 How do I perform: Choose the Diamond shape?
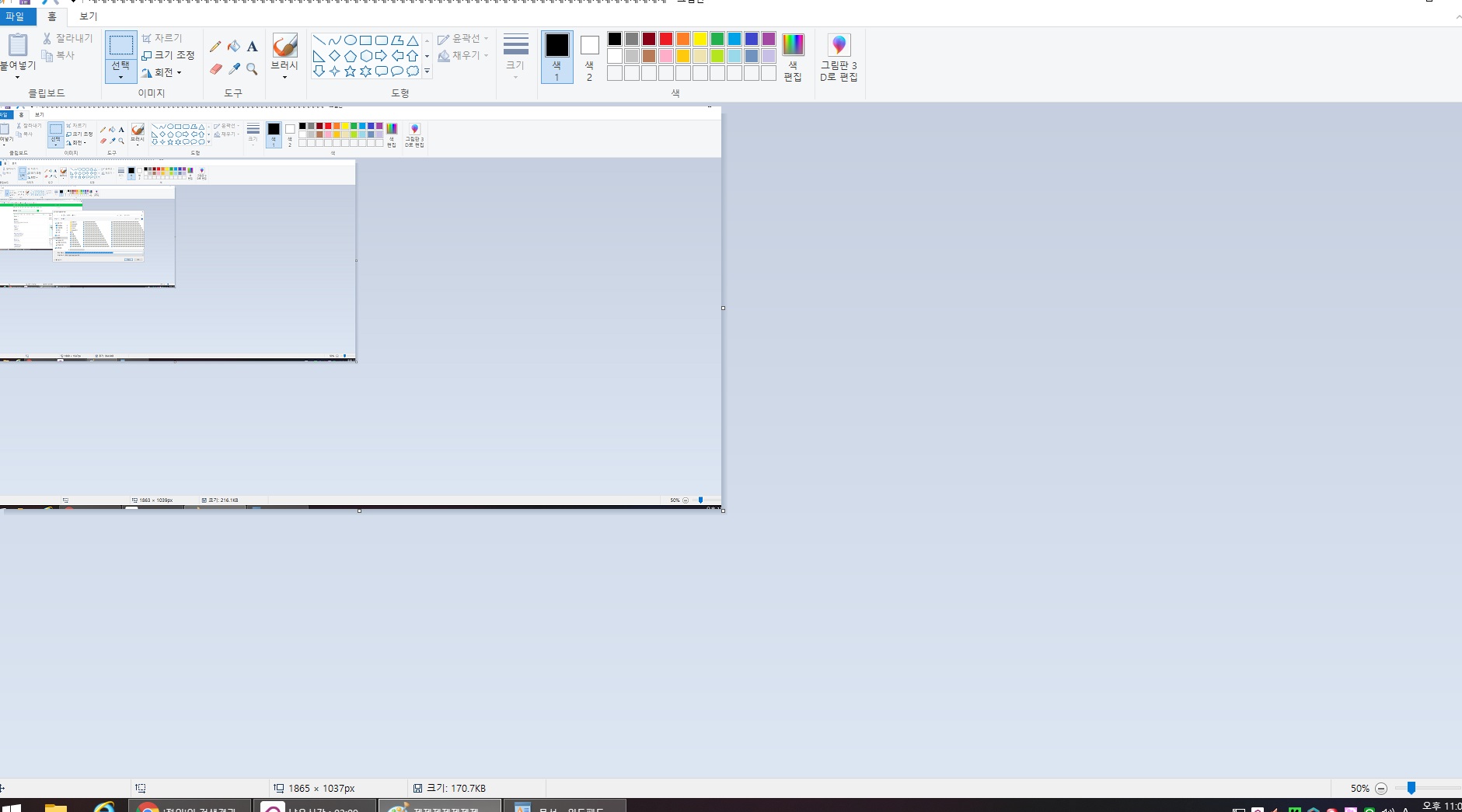click(334, 56)
